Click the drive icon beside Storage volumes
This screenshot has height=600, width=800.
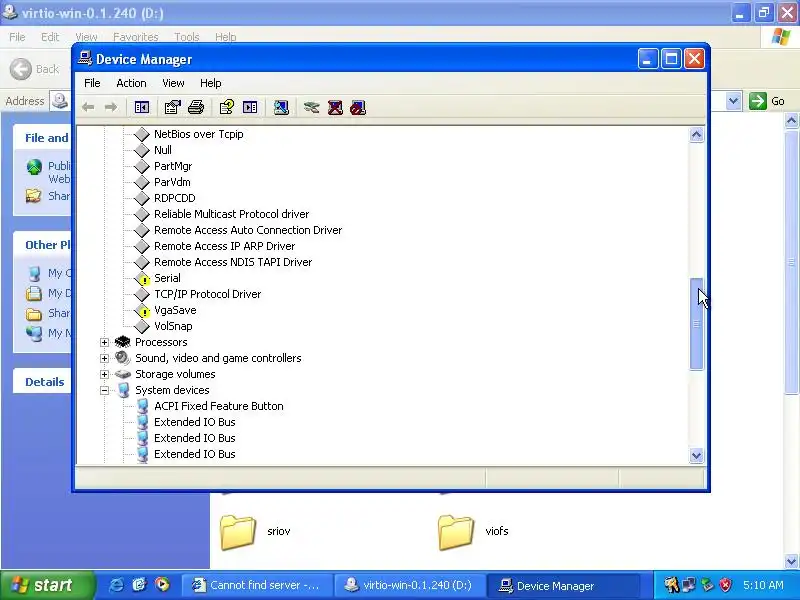[122, 374]
